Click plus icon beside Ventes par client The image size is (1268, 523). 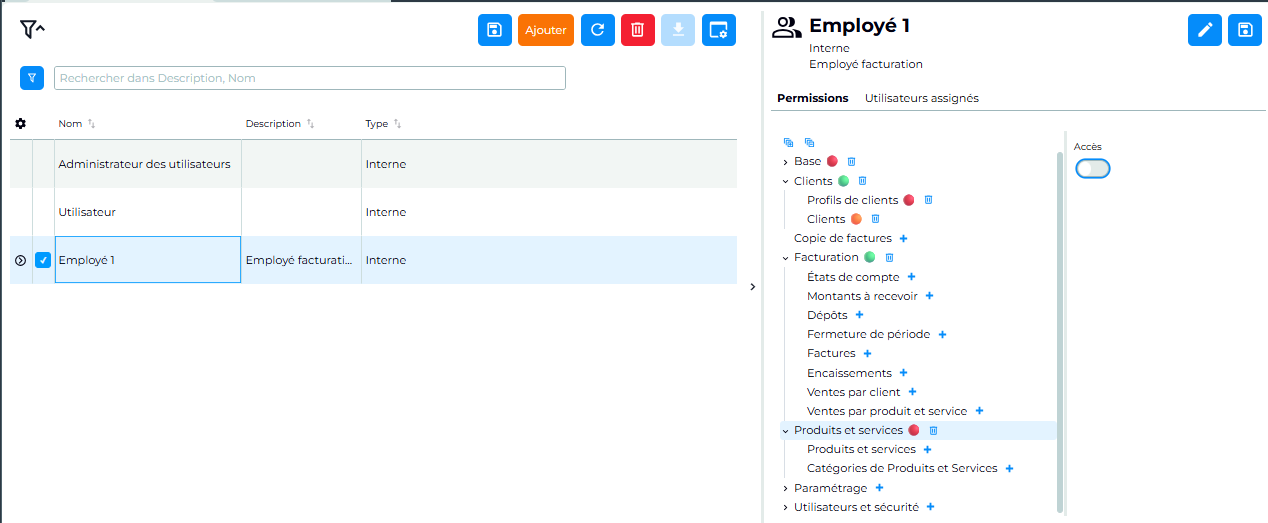coord(912,392)
